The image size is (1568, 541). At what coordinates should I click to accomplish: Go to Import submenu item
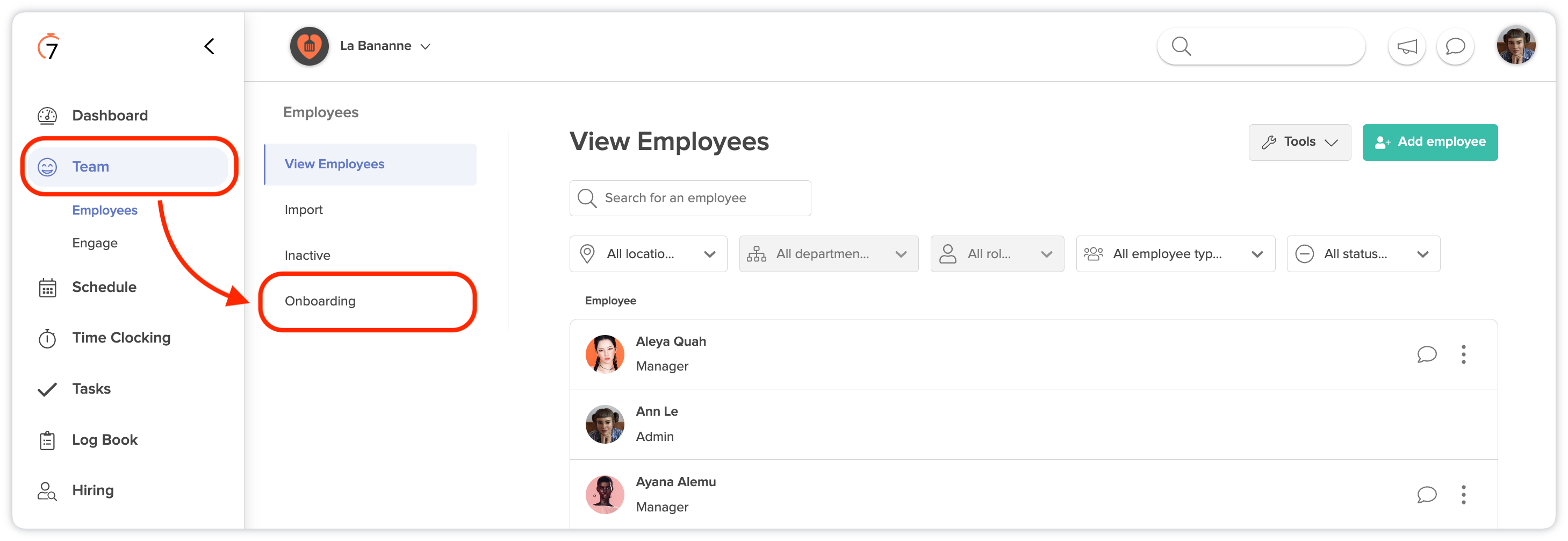(x=304, y=210)
